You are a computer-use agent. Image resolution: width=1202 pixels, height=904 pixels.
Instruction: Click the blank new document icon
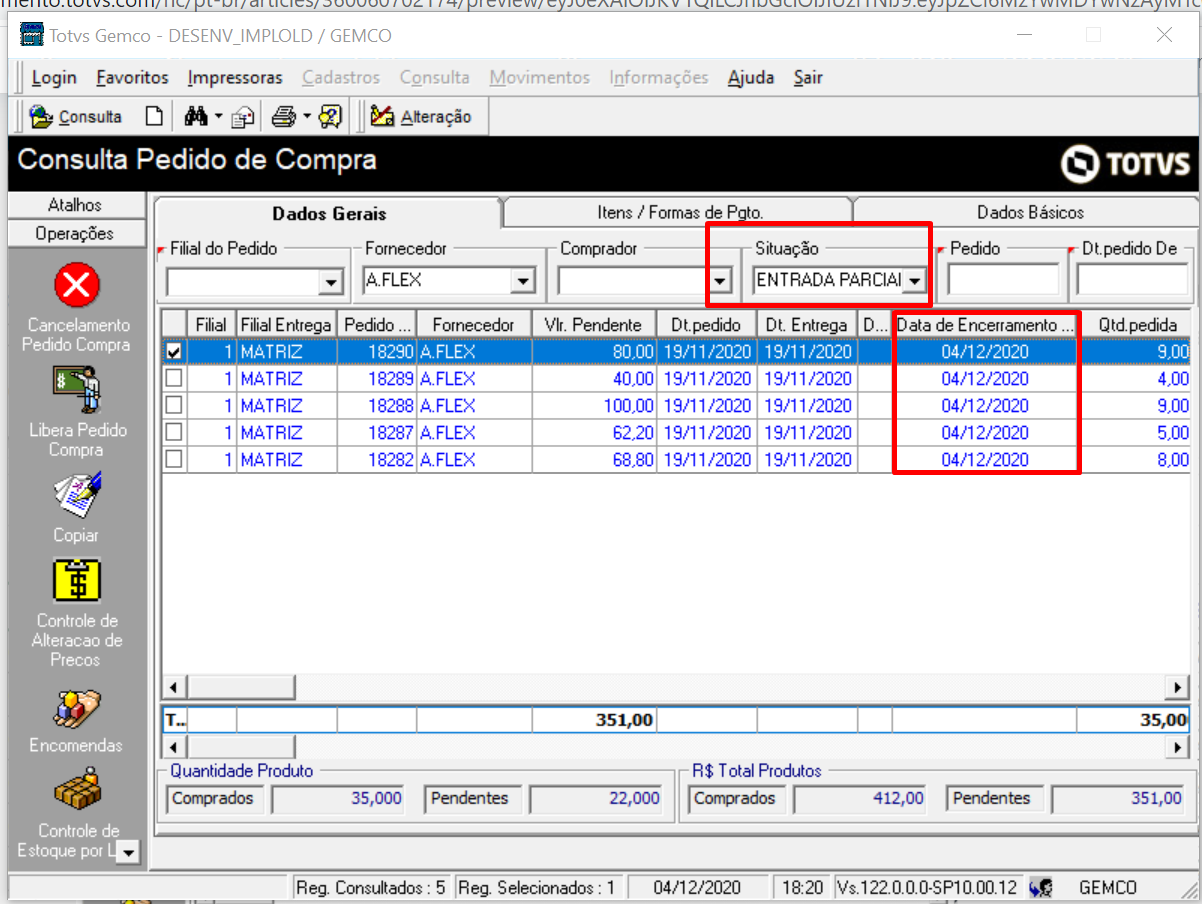153,117
